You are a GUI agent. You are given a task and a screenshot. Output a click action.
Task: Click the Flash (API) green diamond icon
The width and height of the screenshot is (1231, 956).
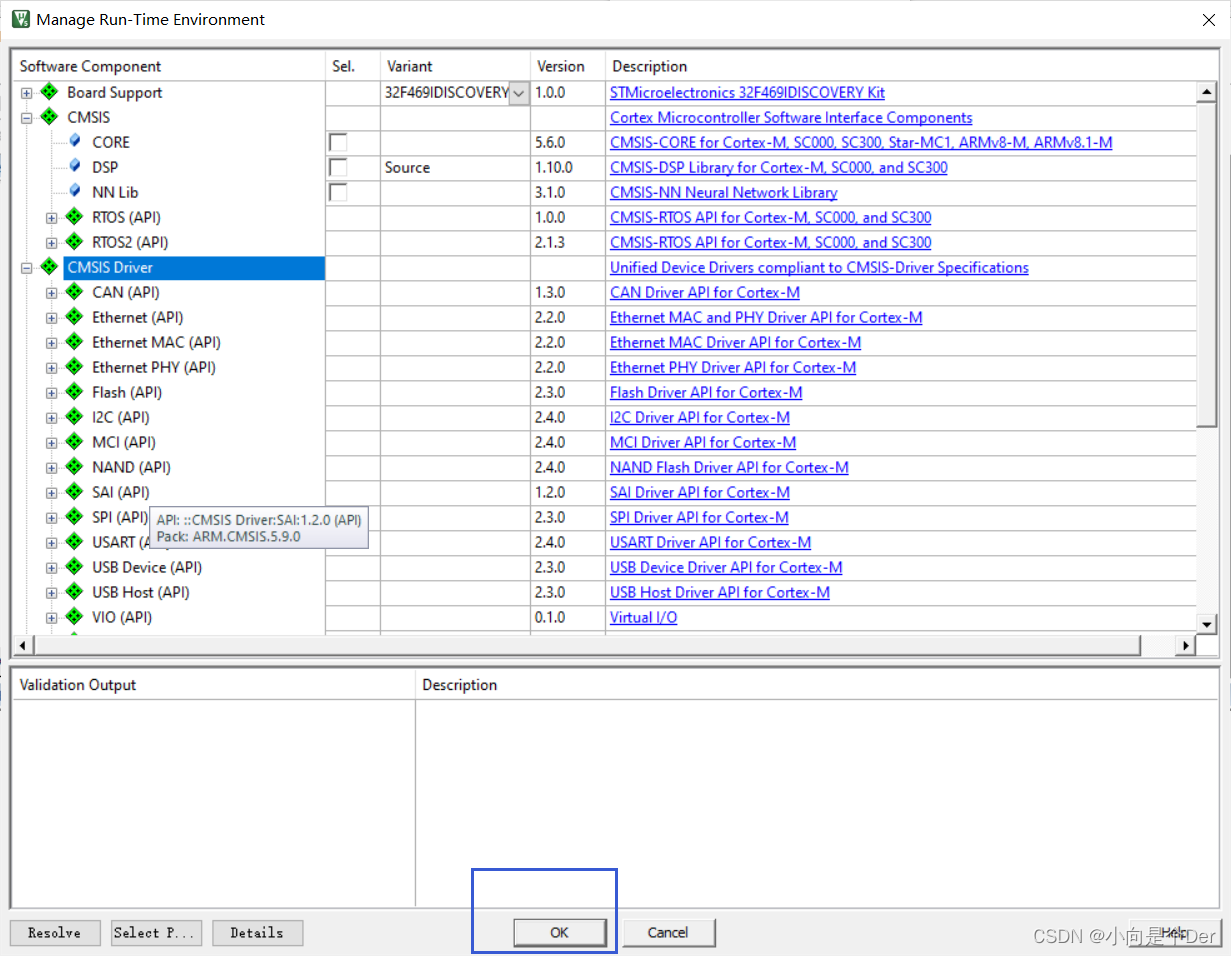tap(74, 392)
